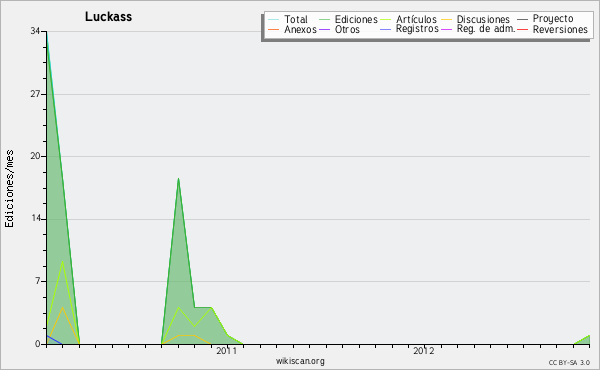Click the cyan Total line swatch

[274, 19]
